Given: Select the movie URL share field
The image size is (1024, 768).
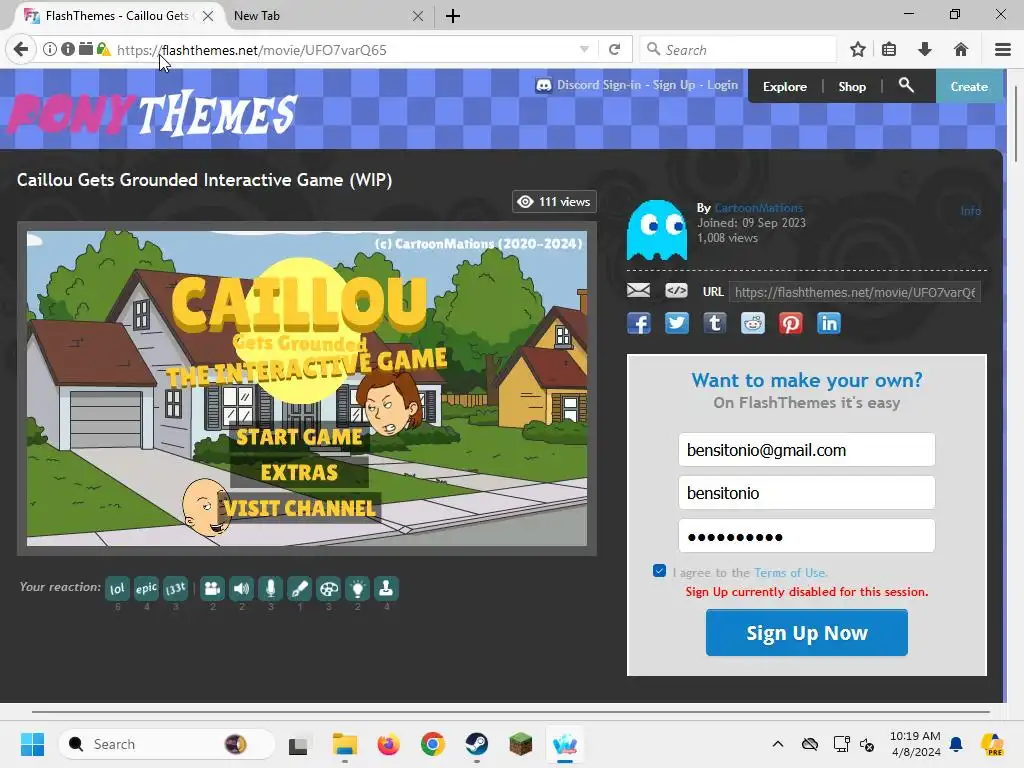Looking at the screenshot, I should click(x=855, y=292).
